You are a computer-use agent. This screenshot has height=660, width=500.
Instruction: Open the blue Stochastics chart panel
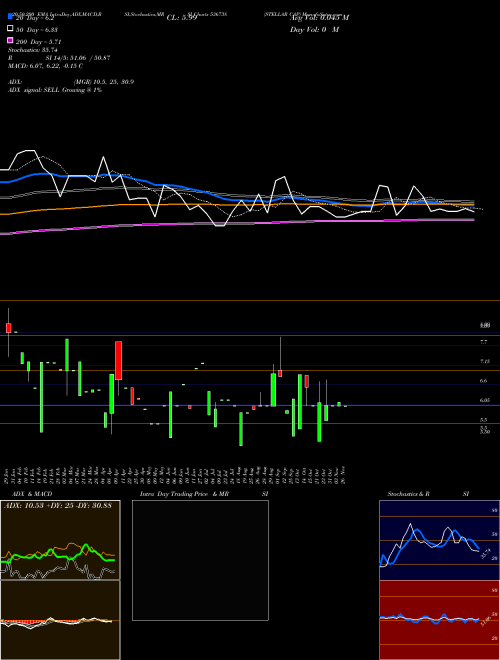pyautogui.click(x=439, y=540)
